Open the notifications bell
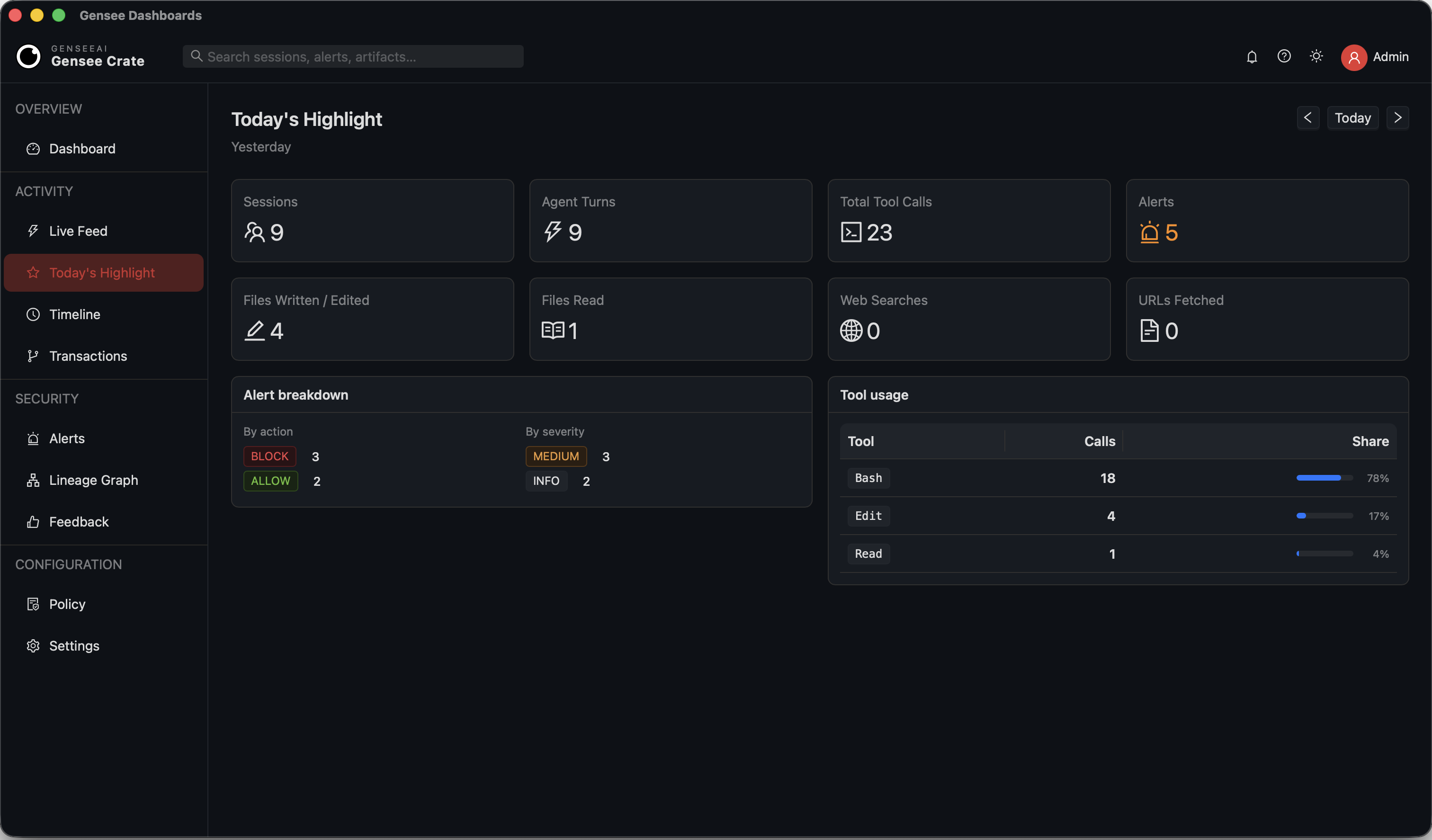Image resolution: width=1432 pixels, height=840 pixels. 1251,57
